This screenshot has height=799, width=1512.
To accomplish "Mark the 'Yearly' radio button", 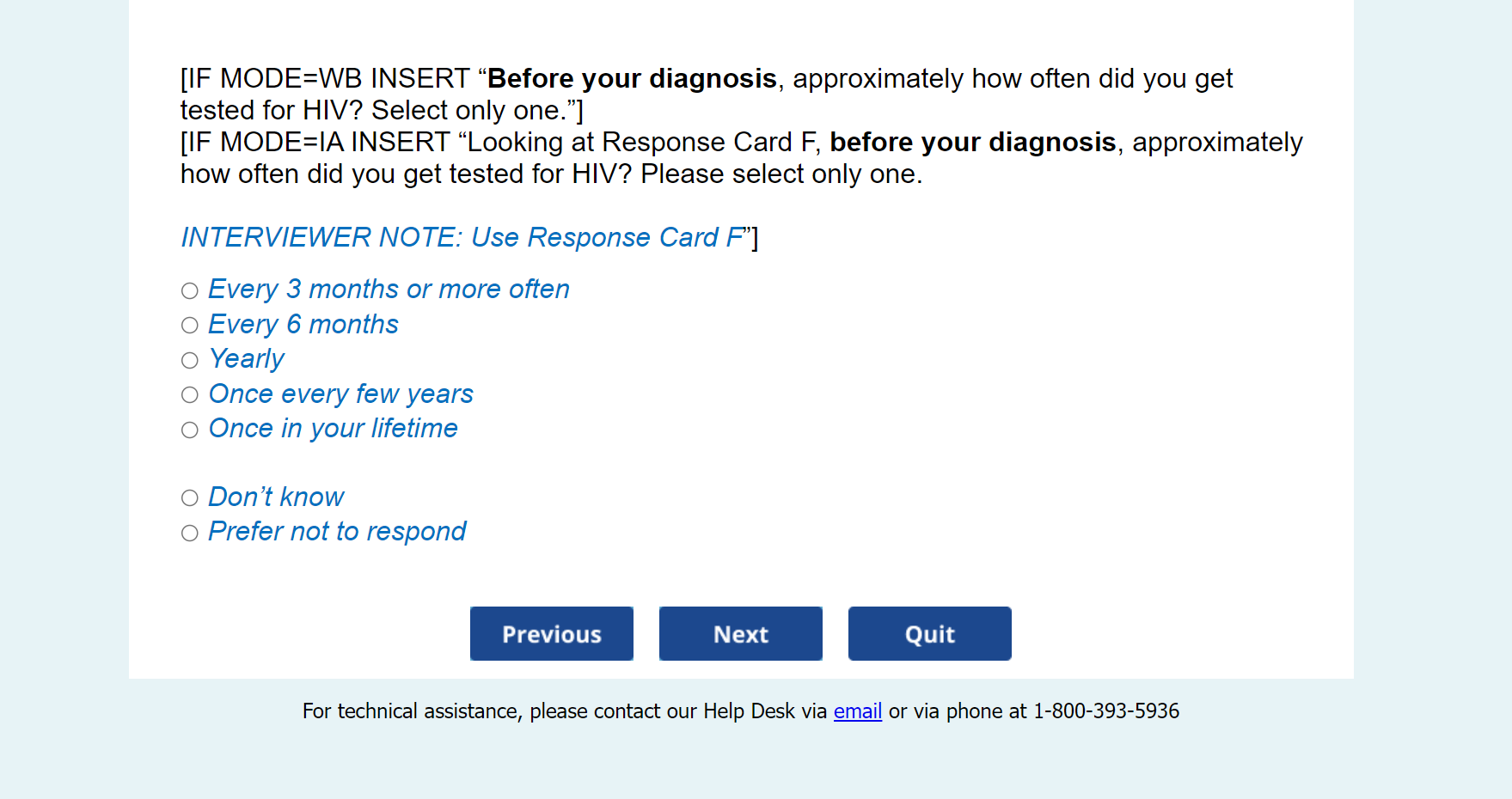I will [190, 360].
